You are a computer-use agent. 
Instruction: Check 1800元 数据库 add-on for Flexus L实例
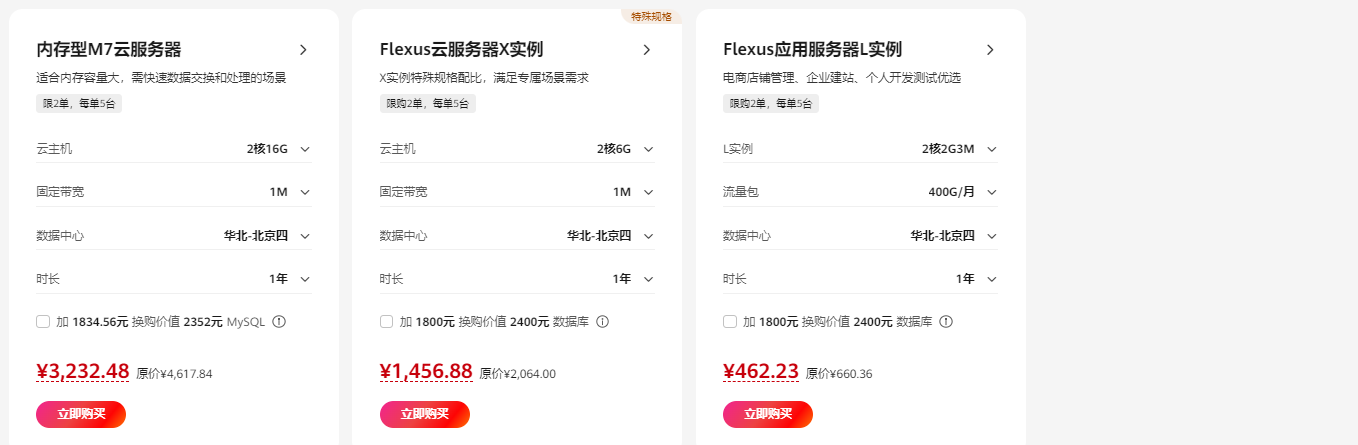pyautogui.click(x=730, y=322)
